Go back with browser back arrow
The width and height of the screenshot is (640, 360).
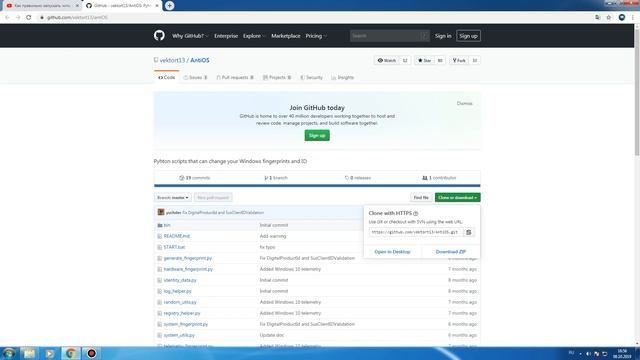[x=7, y=18]
